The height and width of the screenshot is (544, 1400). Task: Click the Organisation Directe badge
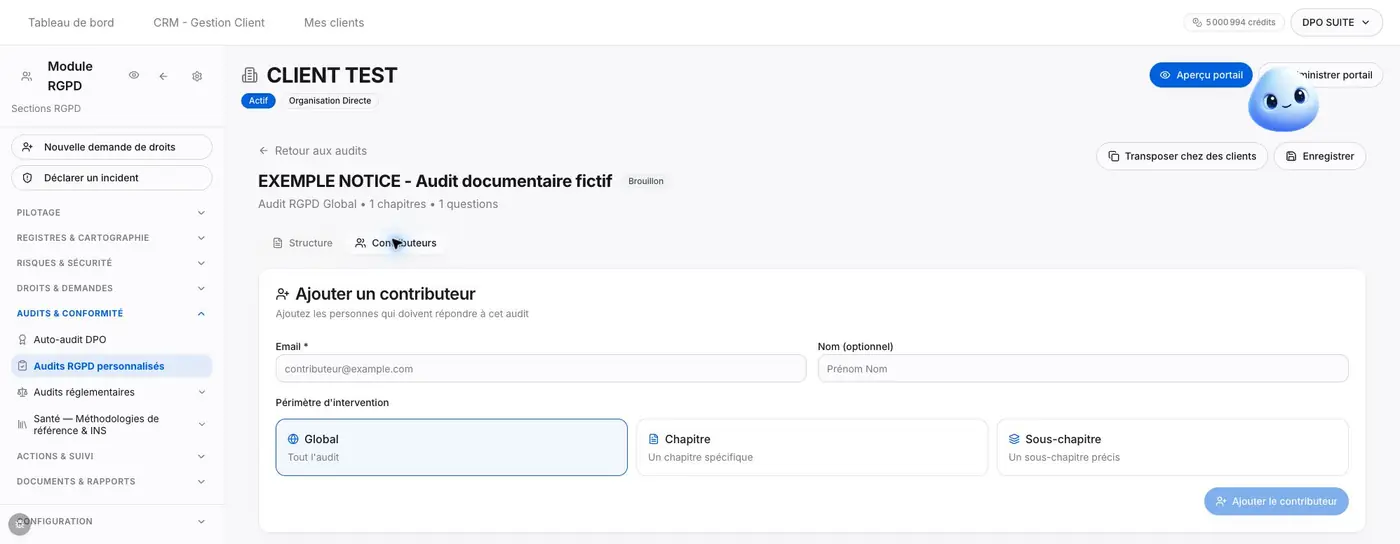(x=330, y=101)
